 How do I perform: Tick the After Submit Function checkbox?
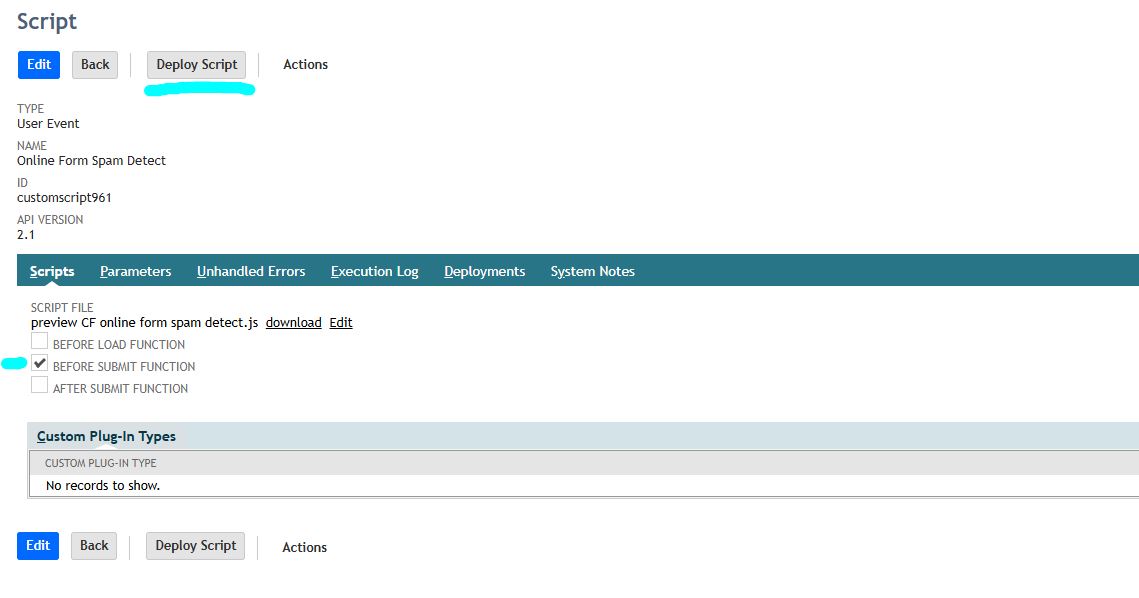coord(40,386)
